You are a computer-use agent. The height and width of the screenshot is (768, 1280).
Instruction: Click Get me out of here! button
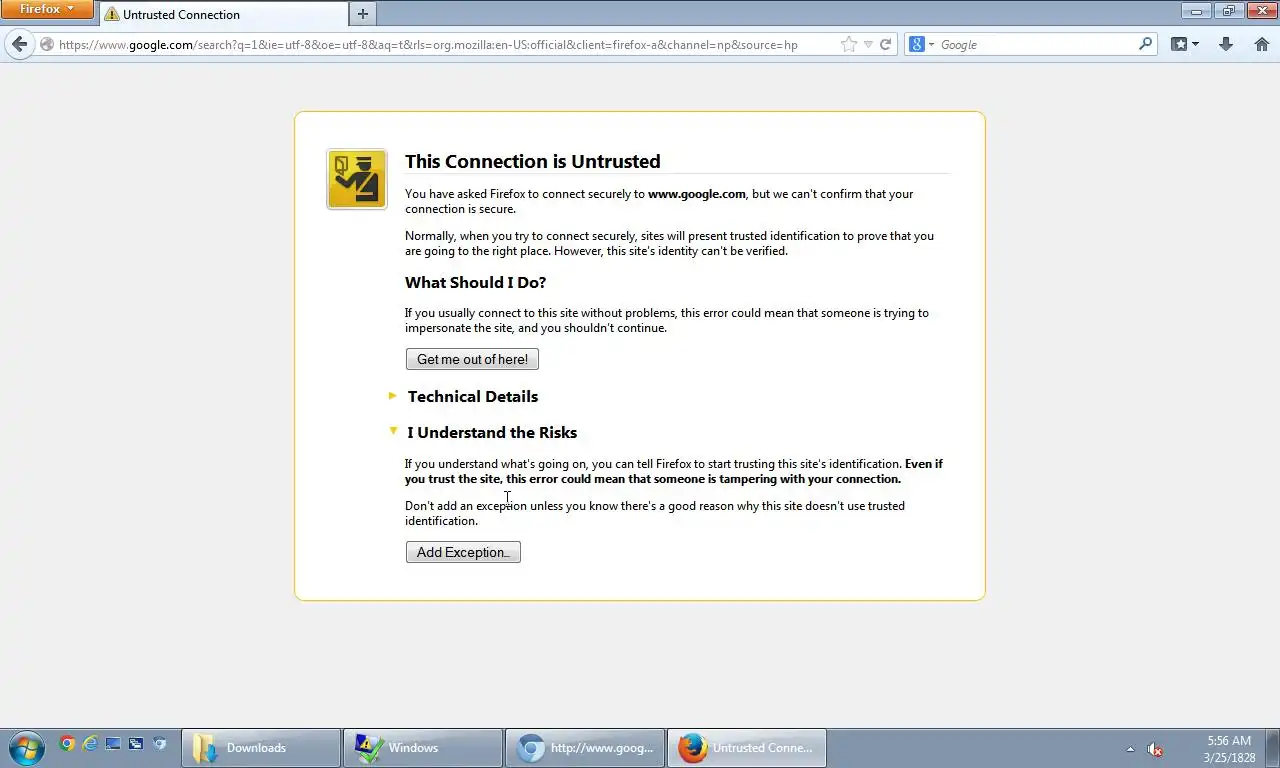coord(472,359)
